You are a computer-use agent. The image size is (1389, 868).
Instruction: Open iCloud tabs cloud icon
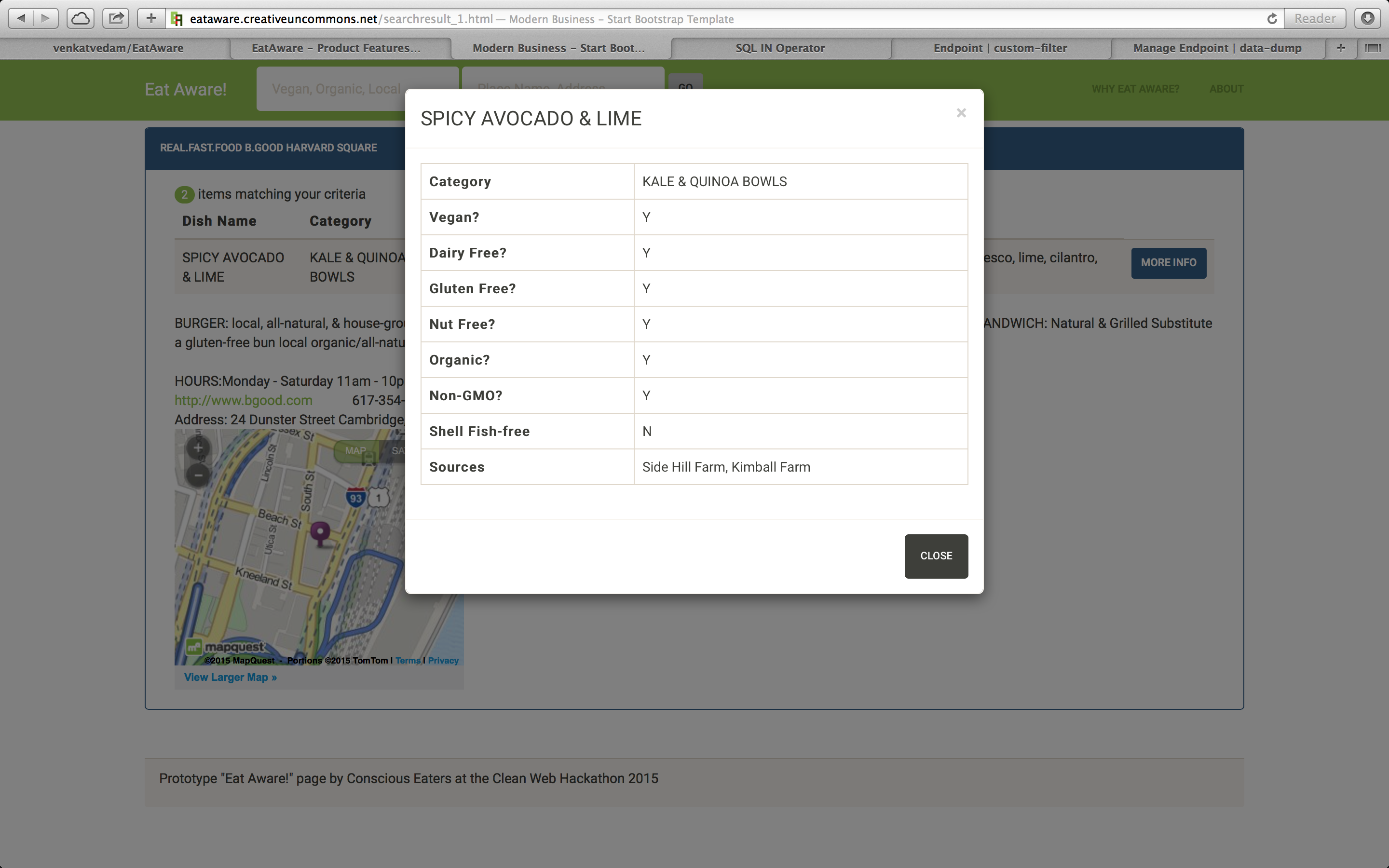click(x=81, y=18)
